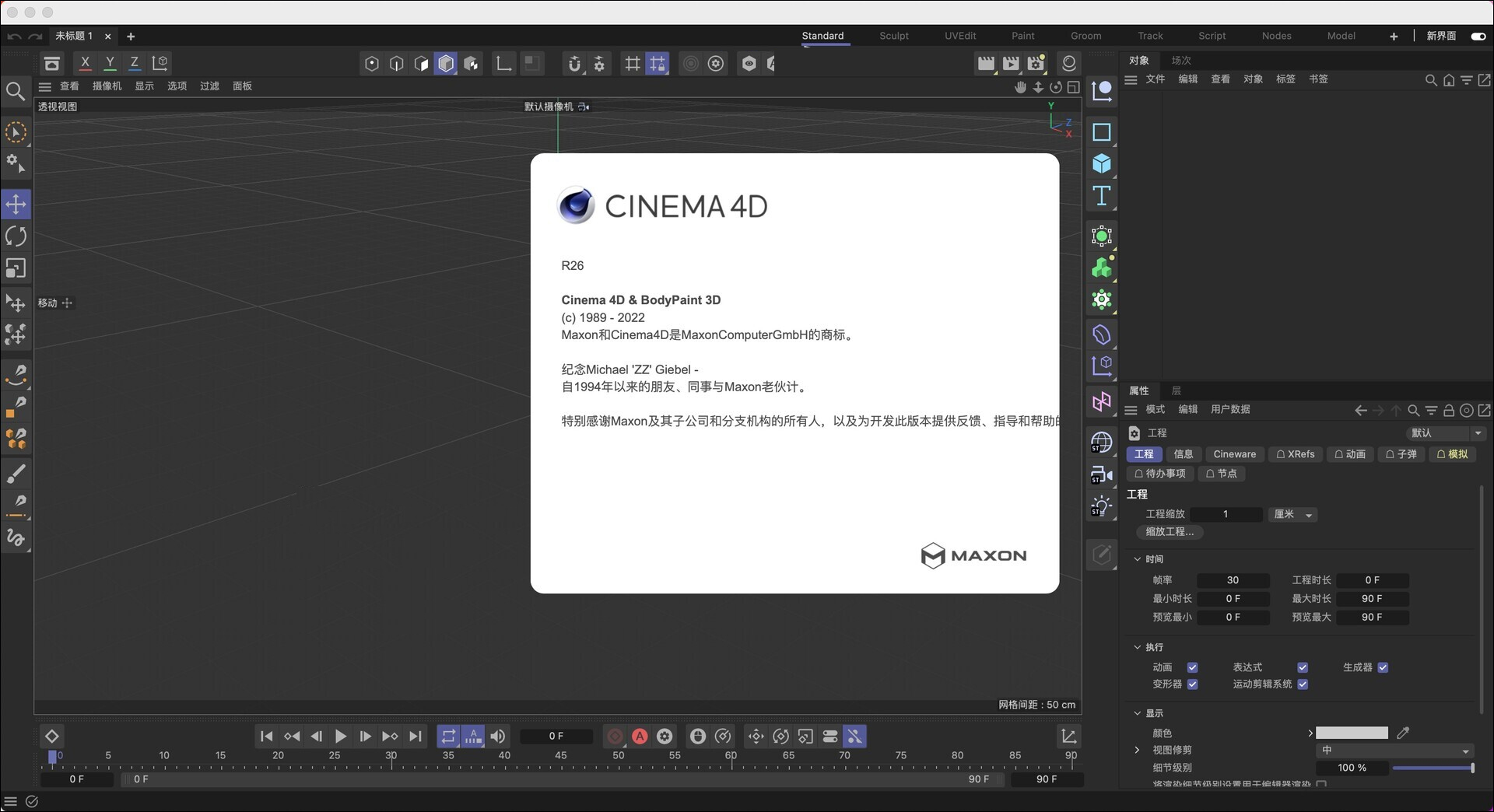The image size is (1494, 812).
Task: Go to the start of animation
Action: point(266,736)
